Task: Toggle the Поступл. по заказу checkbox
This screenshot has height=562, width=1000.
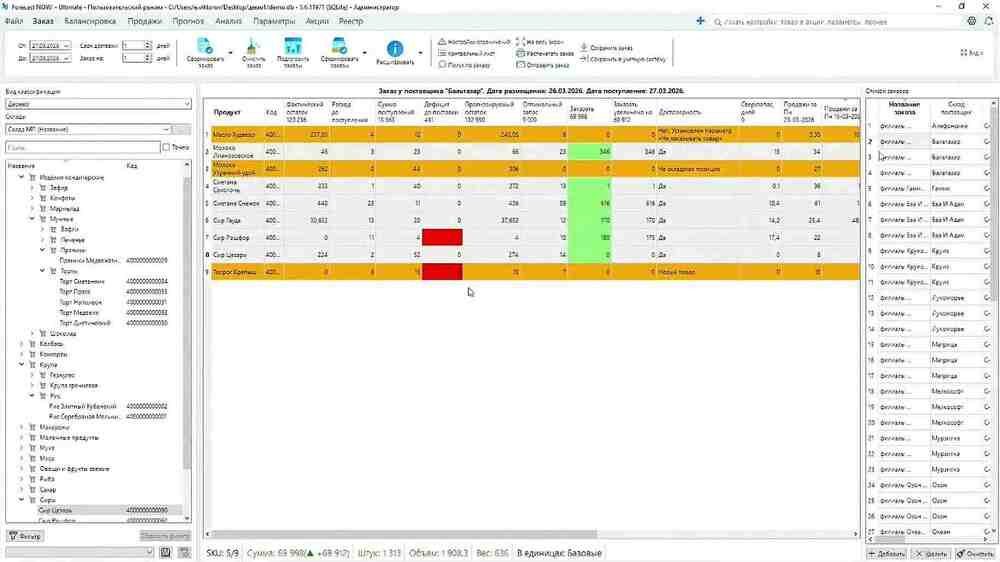Action: point(442,65)
